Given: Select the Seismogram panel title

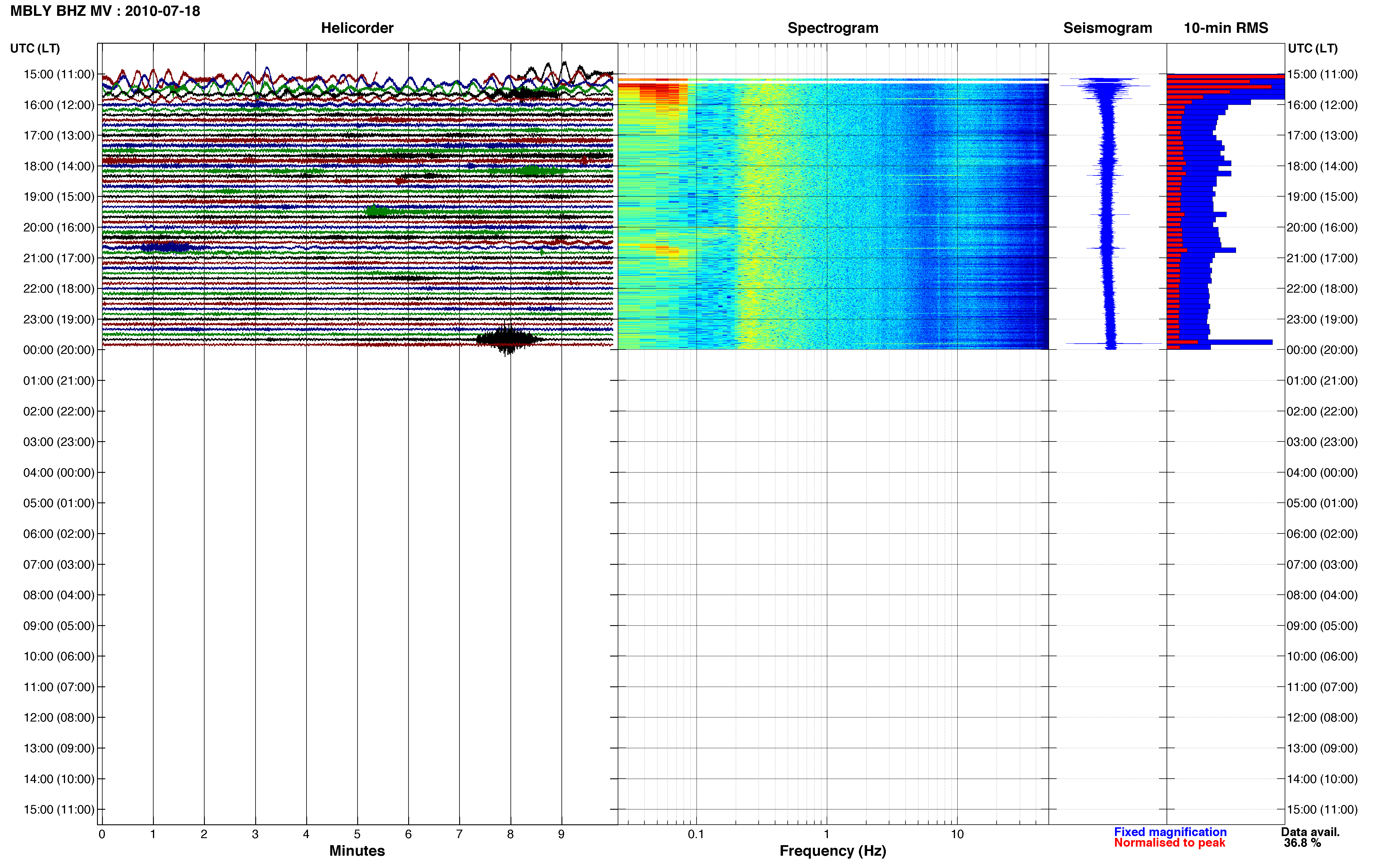Looking at the screenshot, I should [x=1107, y=28].
